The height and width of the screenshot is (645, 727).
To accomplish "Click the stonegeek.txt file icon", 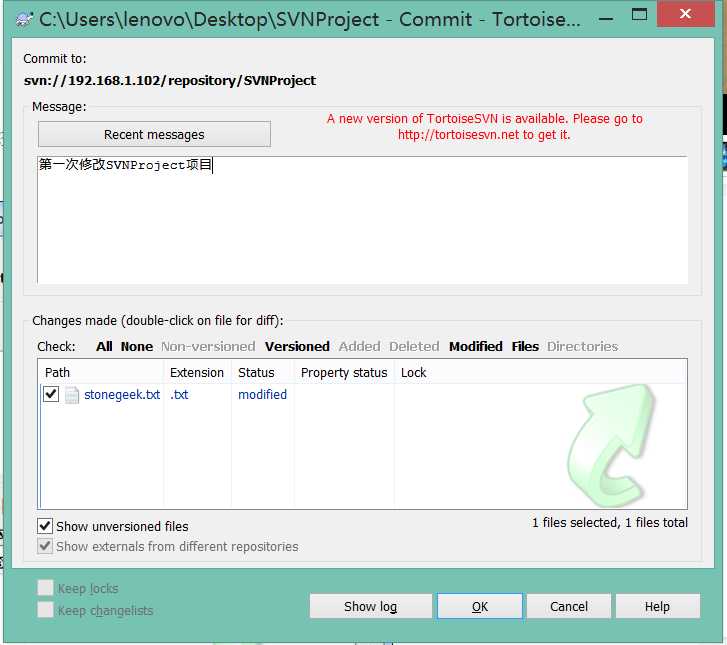I will [x=72, y=395].
